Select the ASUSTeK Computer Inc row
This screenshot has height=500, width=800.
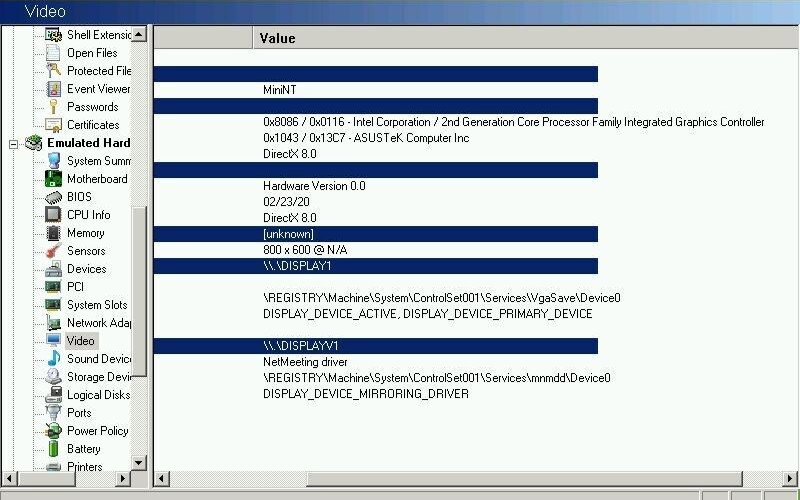(366, 138)
